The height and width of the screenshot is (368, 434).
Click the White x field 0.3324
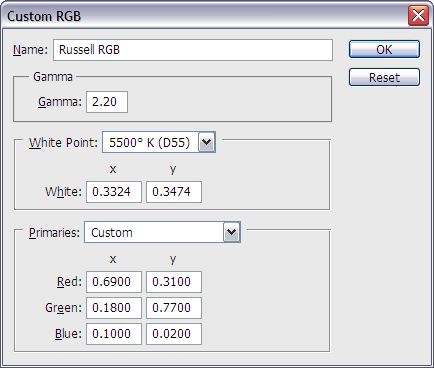click(114, 192)
